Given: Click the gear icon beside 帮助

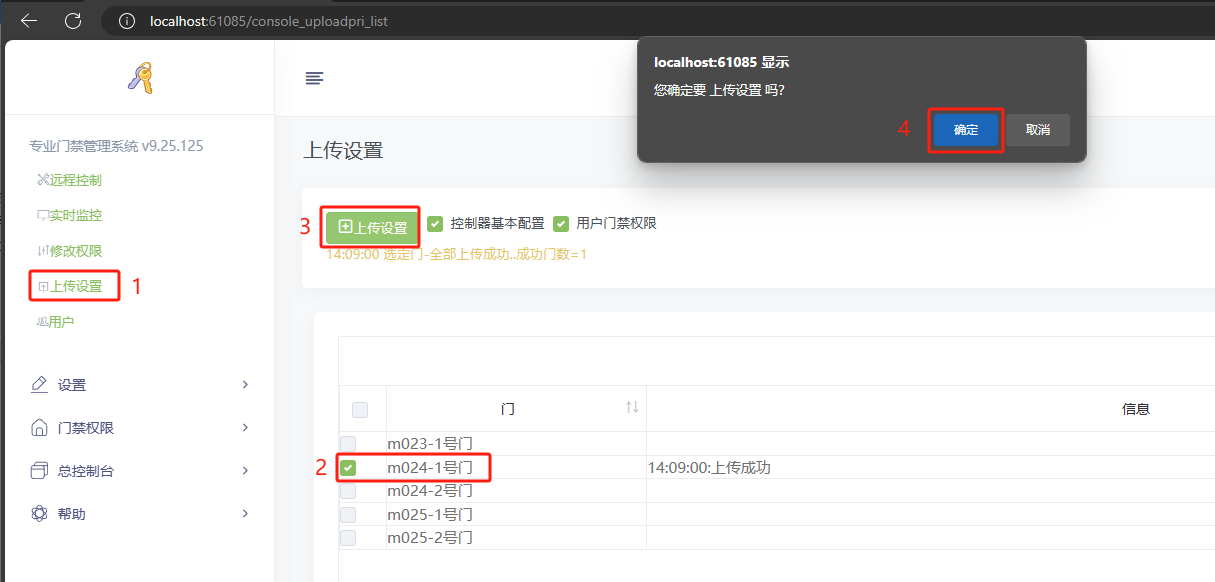Looking at the screenshot, I should pos(40,514).
